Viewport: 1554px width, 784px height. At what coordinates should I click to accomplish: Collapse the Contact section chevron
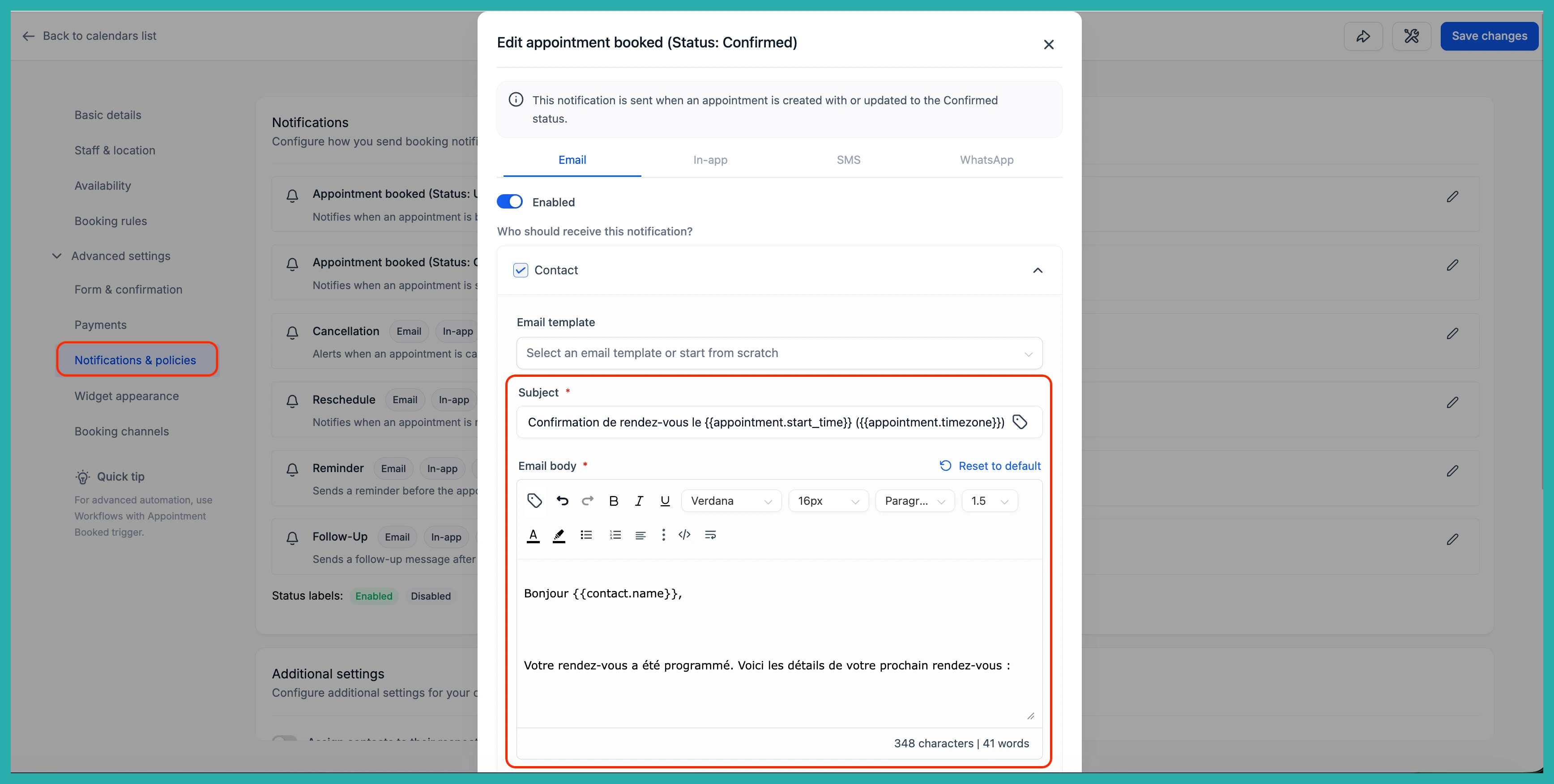click(1037, 270)
